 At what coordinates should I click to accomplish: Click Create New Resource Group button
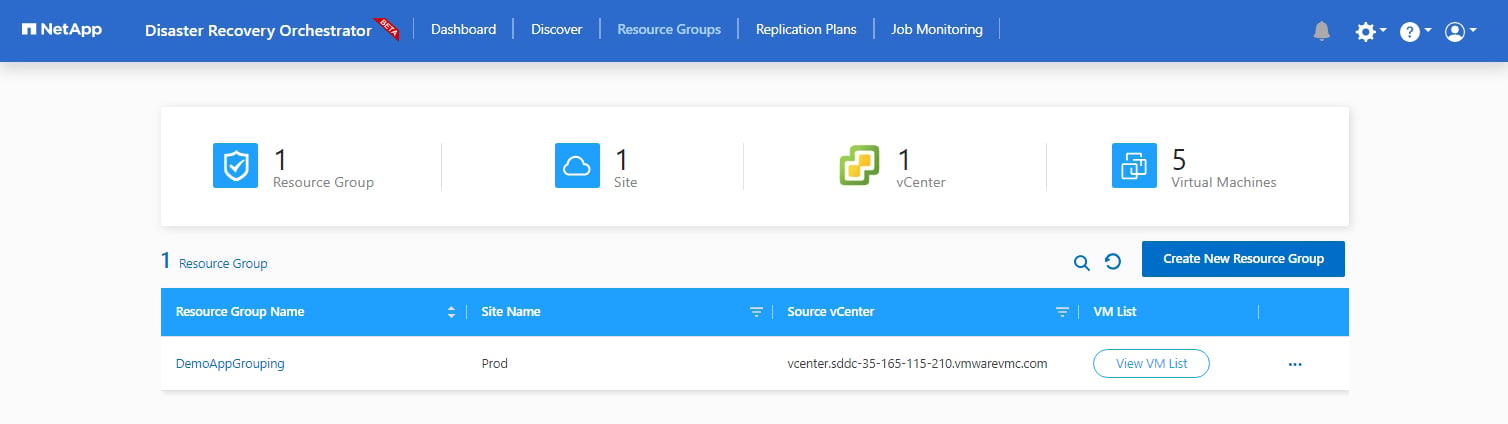point(1243,258)
